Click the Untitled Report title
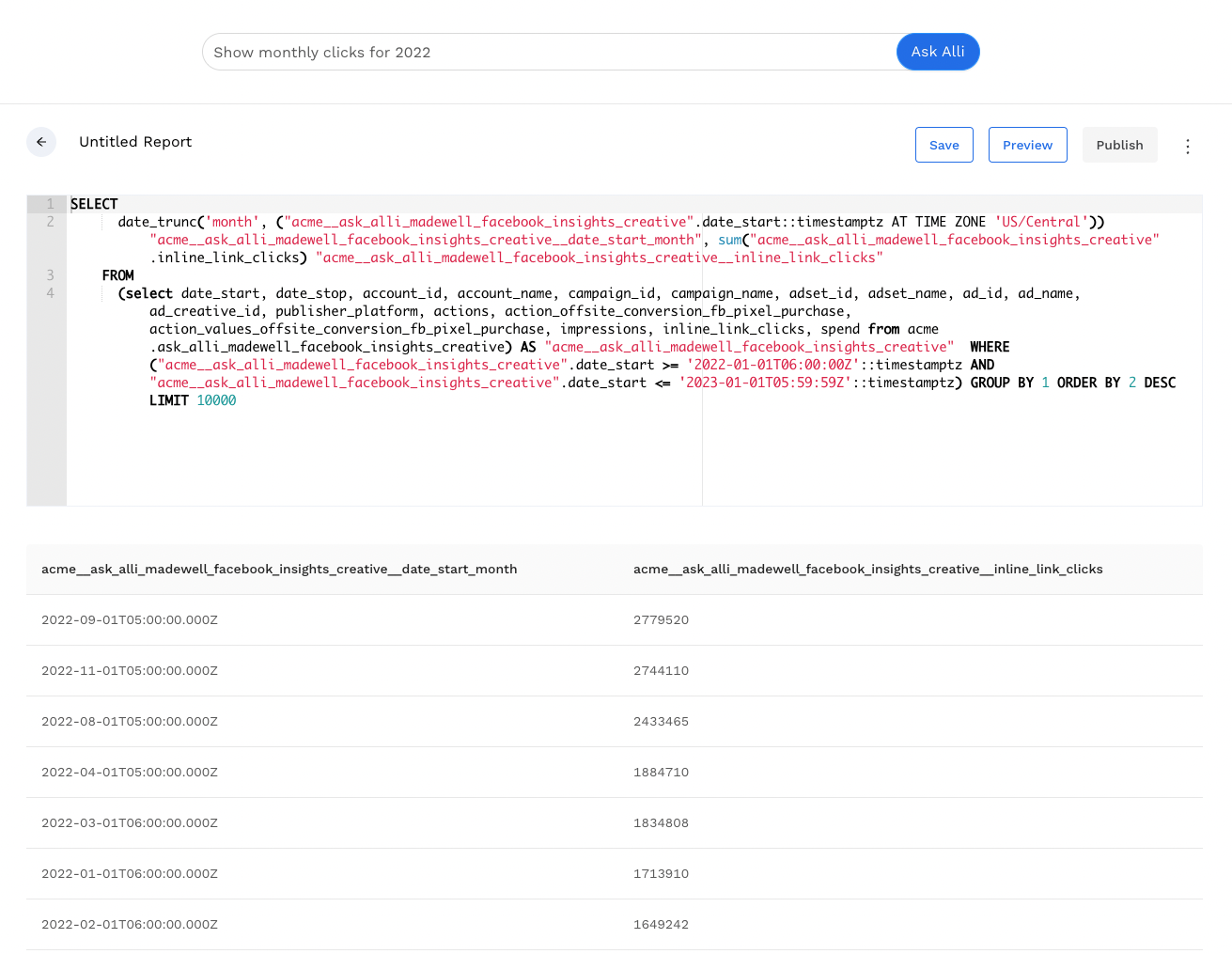1232x954 pixels. pyautogui.click(x=135, y=142)
